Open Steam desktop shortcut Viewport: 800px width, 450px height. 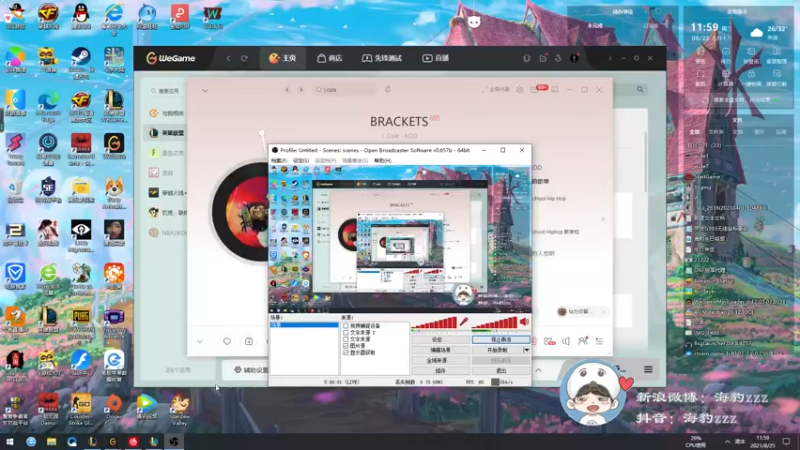pyautogui.click(x=81, y=63)
